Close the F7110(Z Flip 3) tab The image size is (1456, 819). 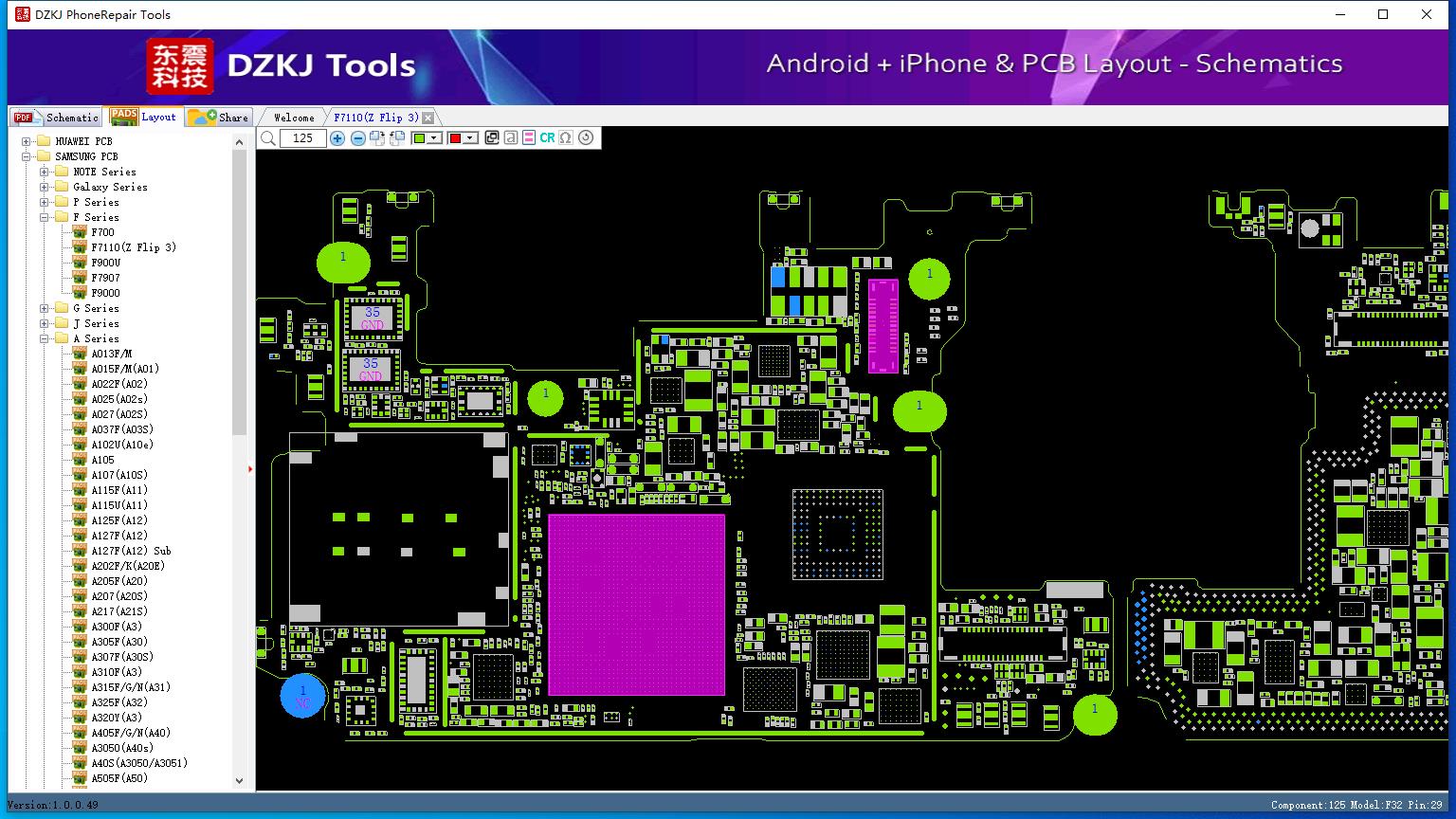pyautogui.click(x=428, y=118)
